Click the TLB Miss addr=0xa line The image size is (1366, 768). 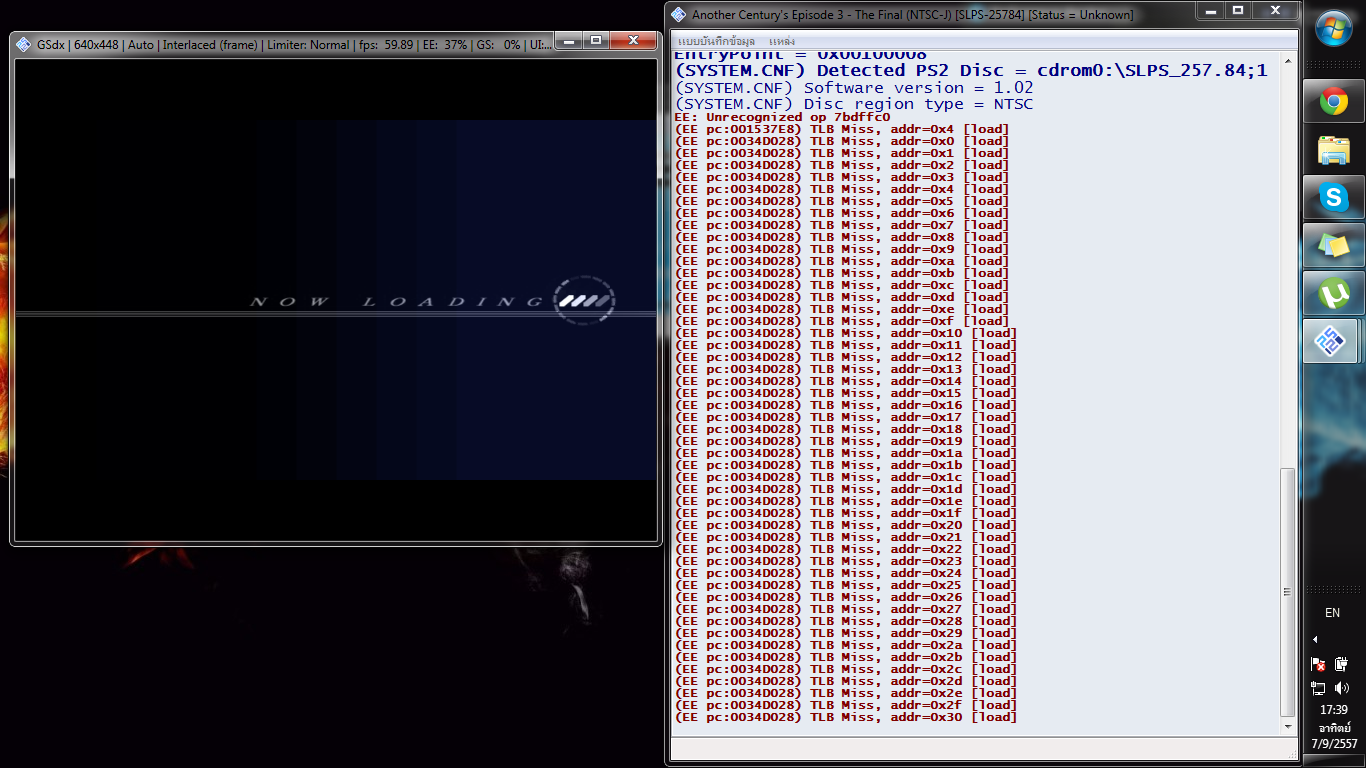(842, 261)
